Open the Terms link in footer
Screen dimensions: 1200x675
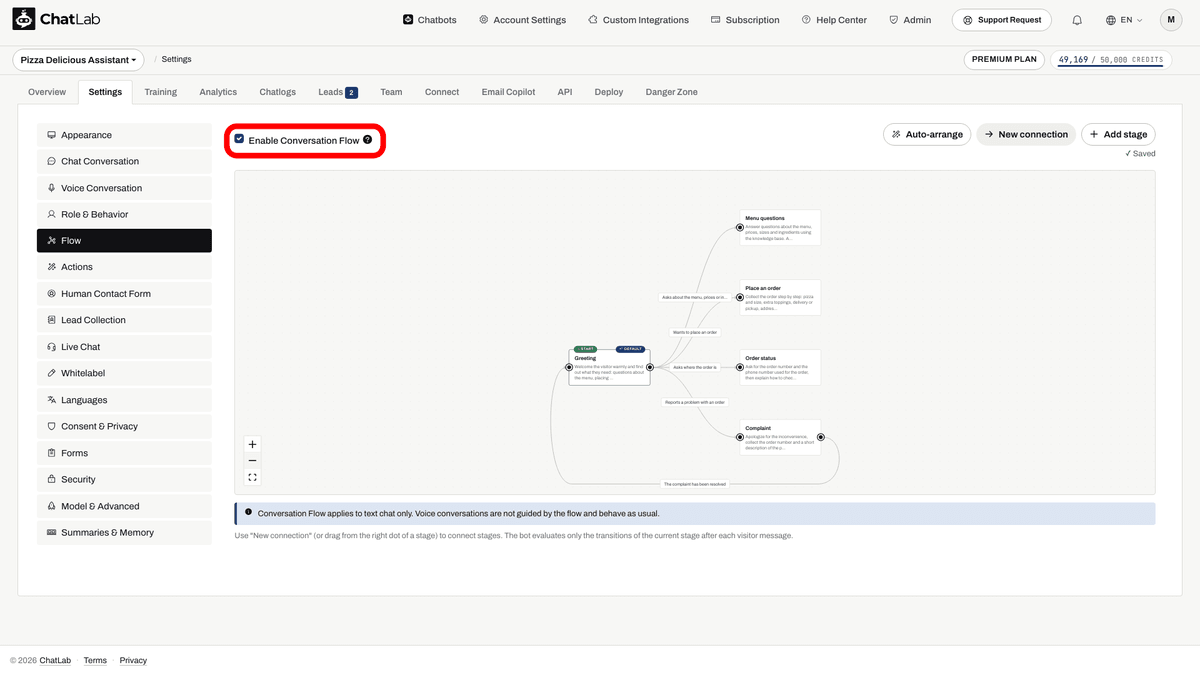[x=95, y=661]
